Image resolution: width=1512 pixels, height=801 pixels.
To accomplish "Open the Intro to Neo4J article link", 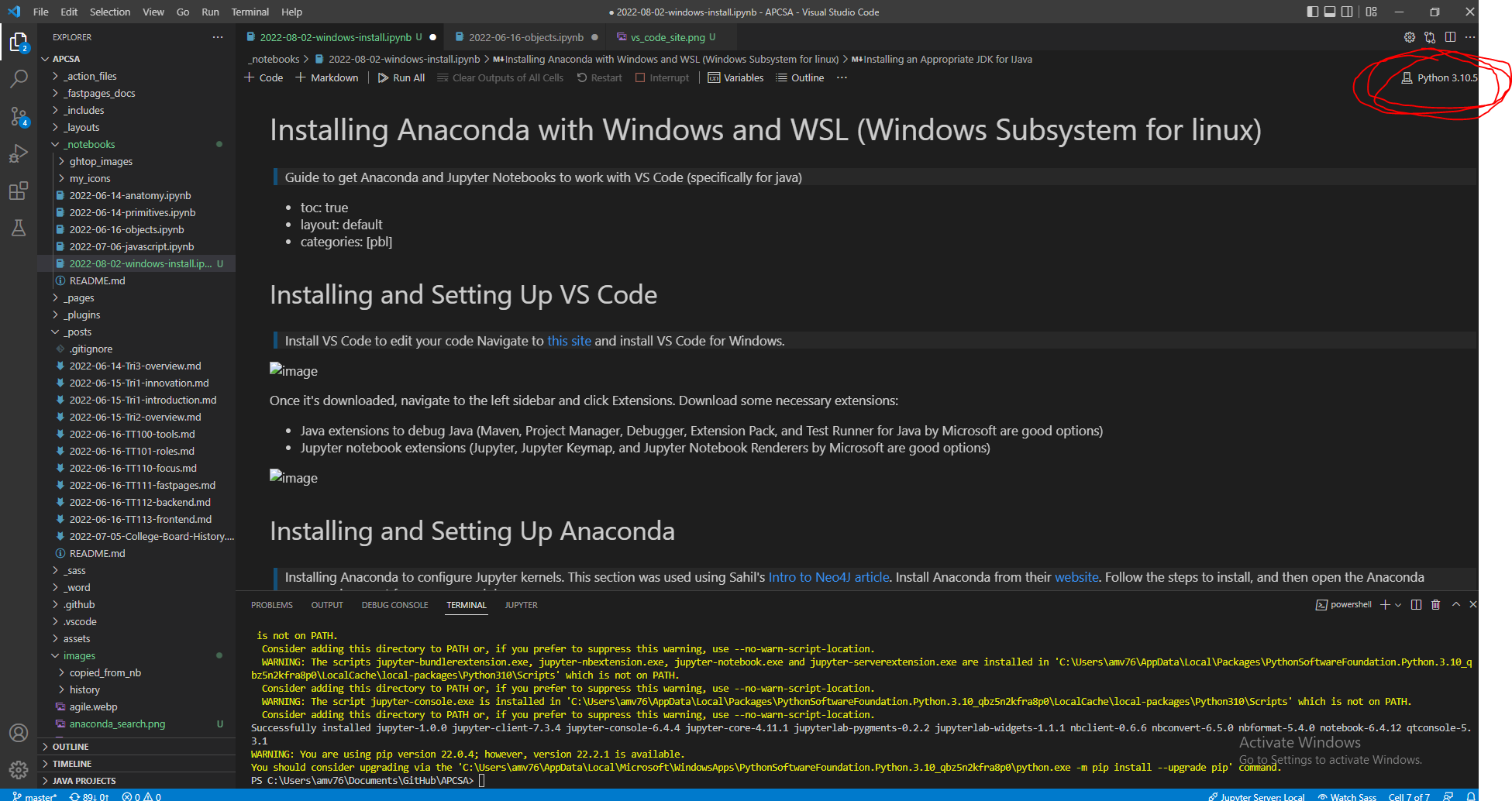I will 828,577.
